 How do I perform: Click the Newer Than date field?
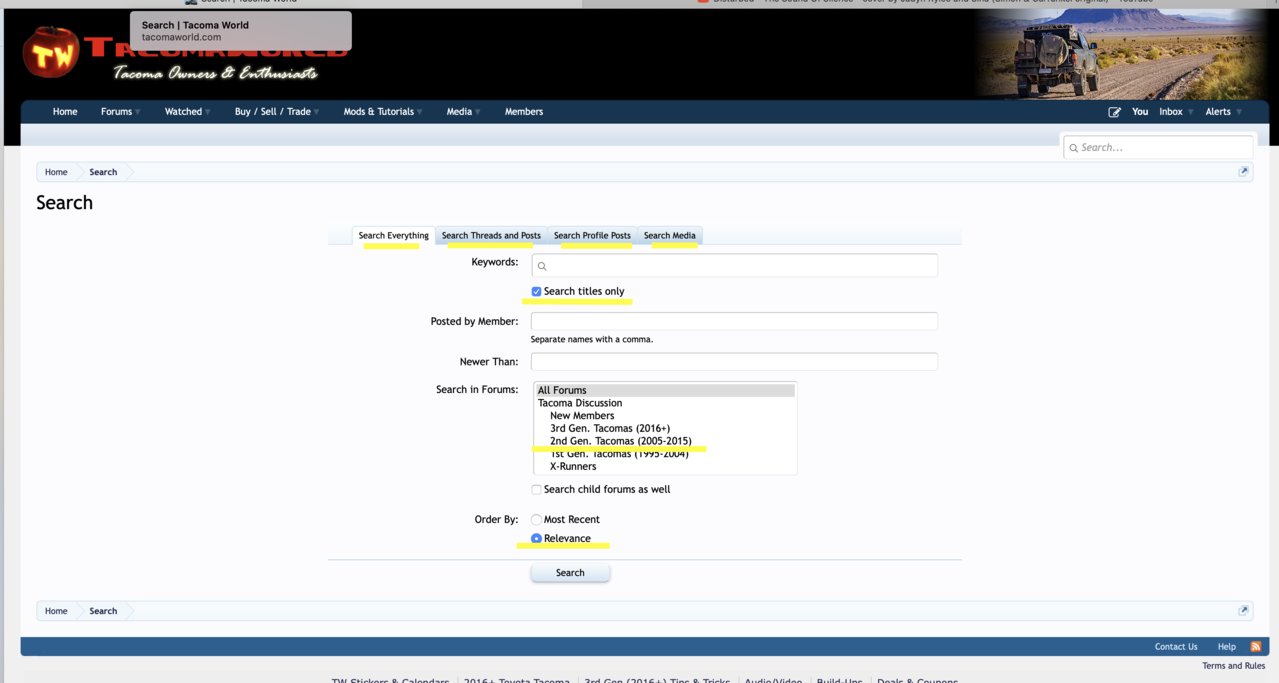point(734,361)
